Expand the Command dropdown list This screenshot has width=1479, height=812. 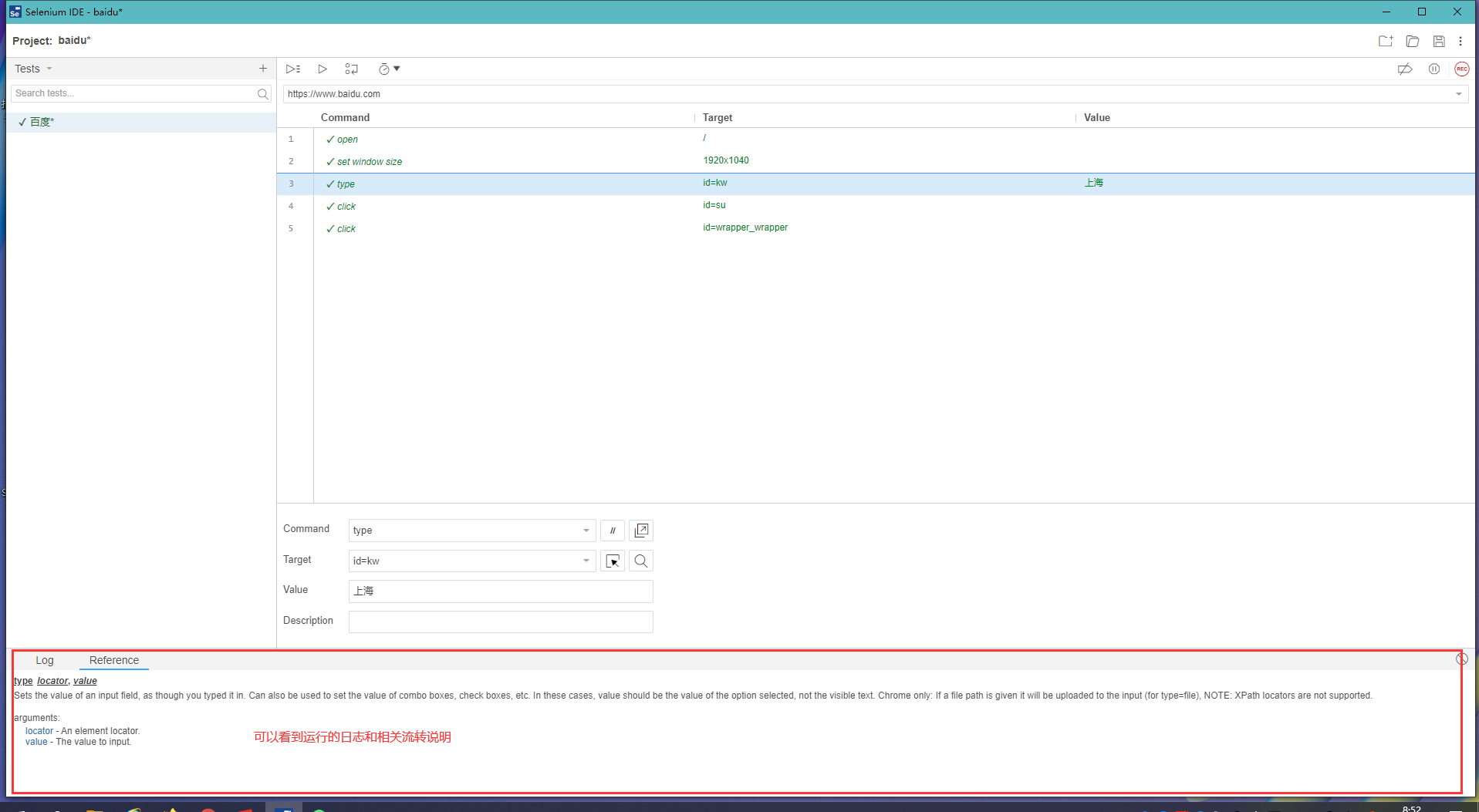pyautogui.click(x=586, y=531)
